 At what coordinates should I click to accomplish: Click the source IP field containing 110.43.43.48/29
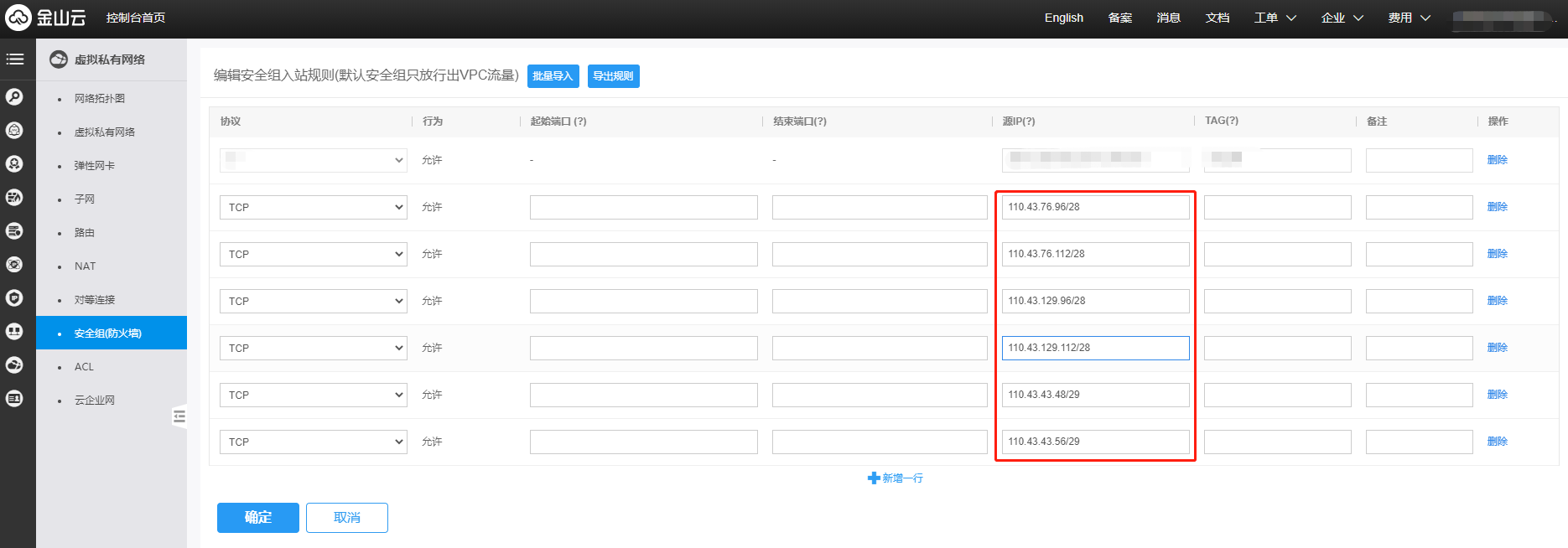tap(1095, 395)
